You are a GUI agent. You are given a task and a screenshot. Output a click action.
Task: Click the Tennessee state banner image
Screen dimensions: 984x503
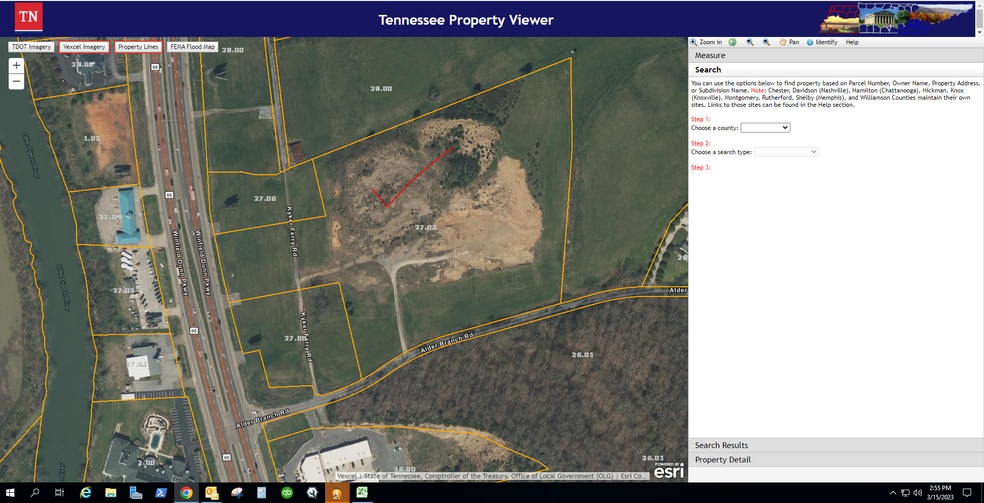click(x=897, y=18)
